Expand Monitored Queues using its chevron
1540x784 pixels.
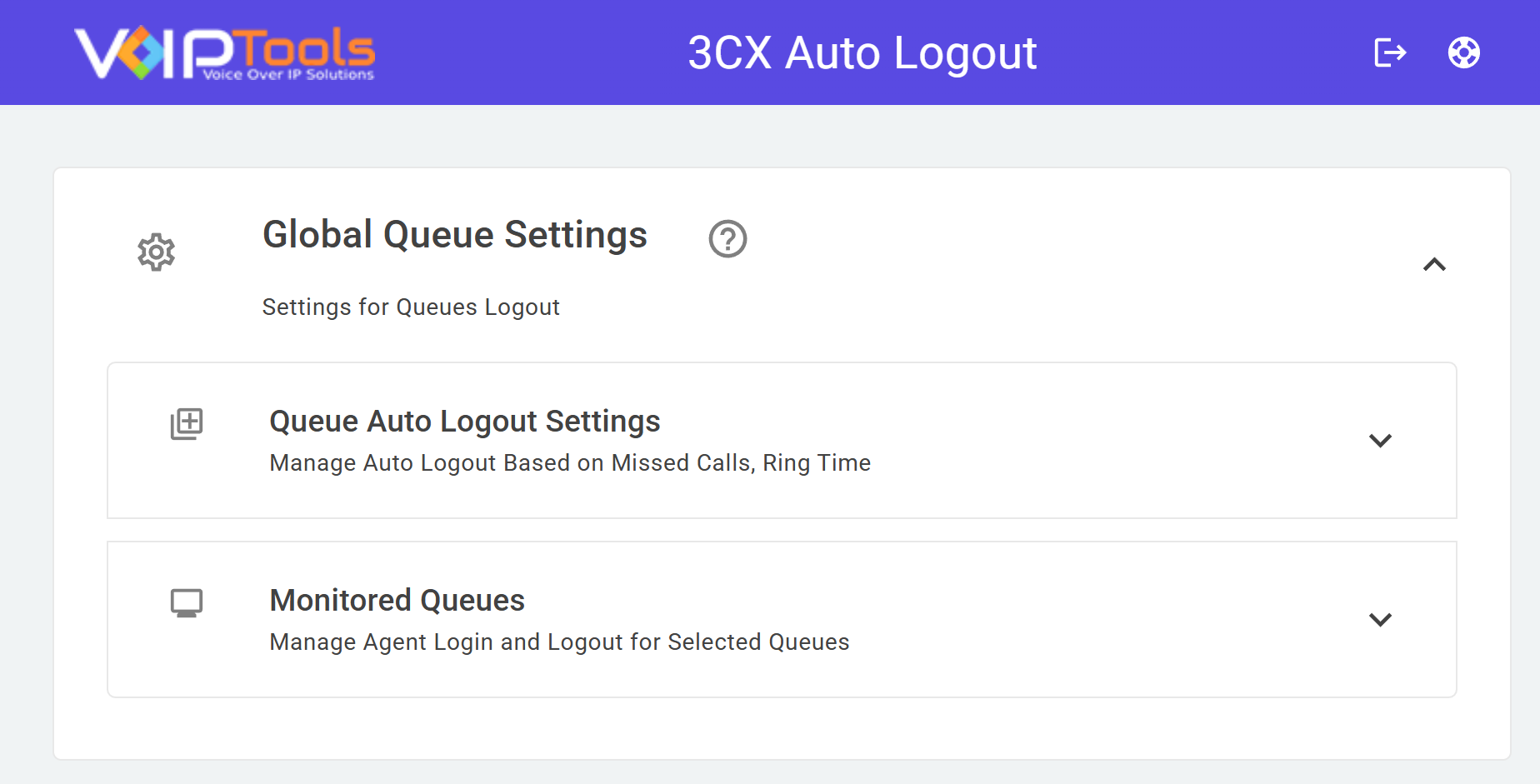click(x=1381, y=620)
